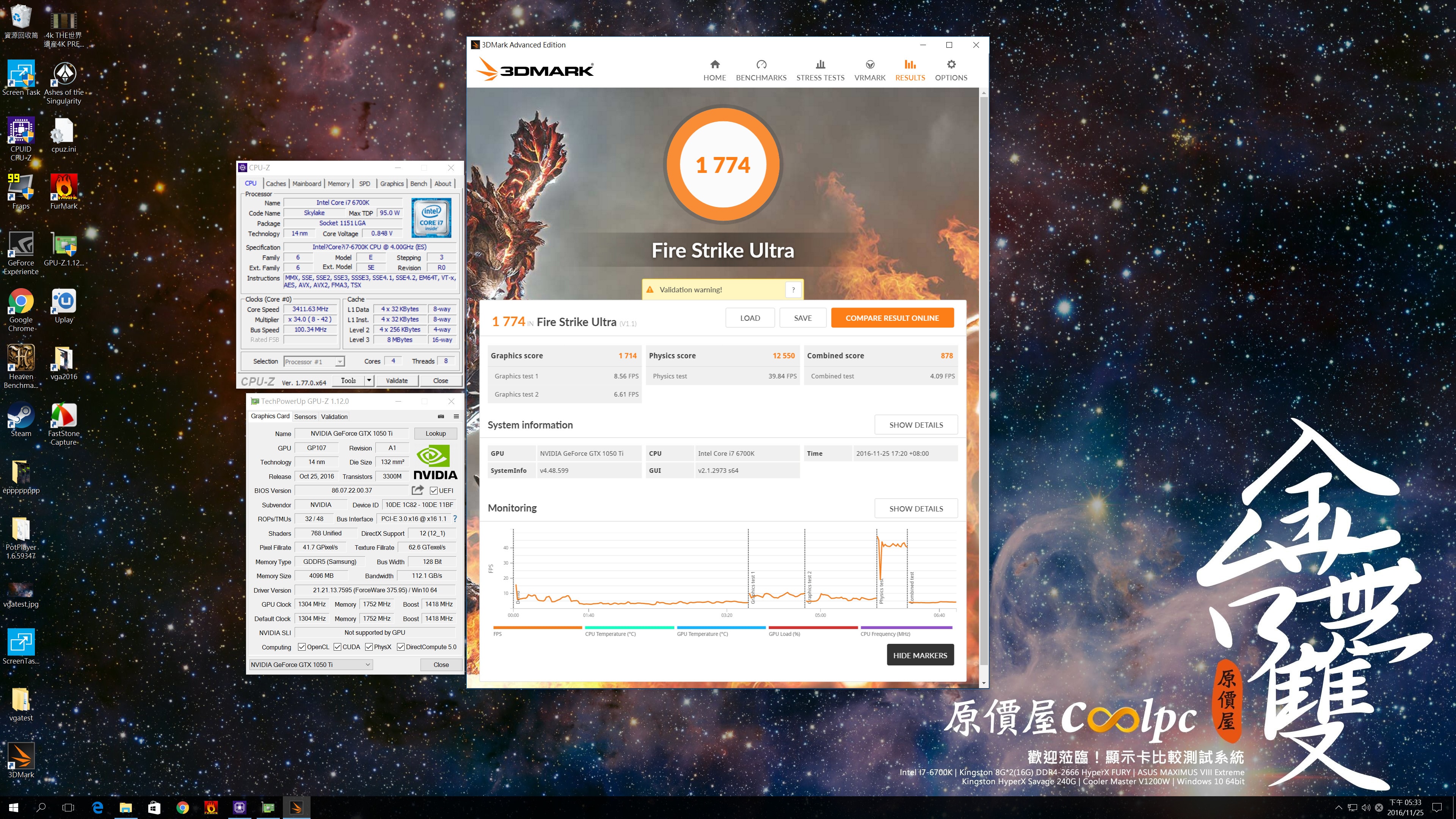Click the LOAD result button
The width and height of the screenshot is (1456, 819).
(750, 318)
